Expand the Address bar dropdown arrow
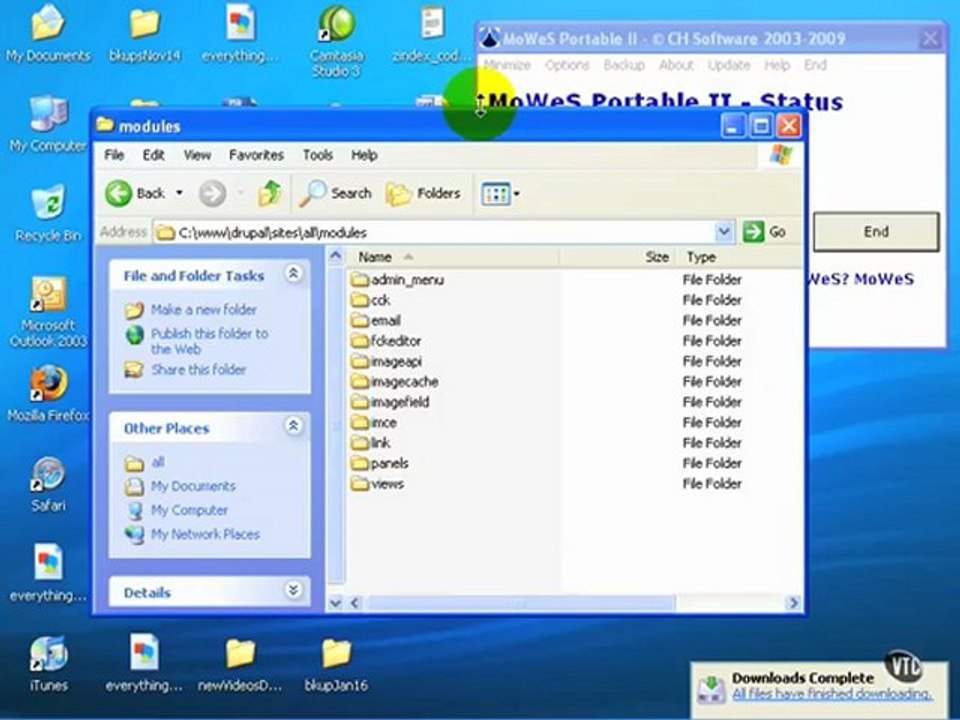This screenshot has width=960, height=720. pos(724,232)
